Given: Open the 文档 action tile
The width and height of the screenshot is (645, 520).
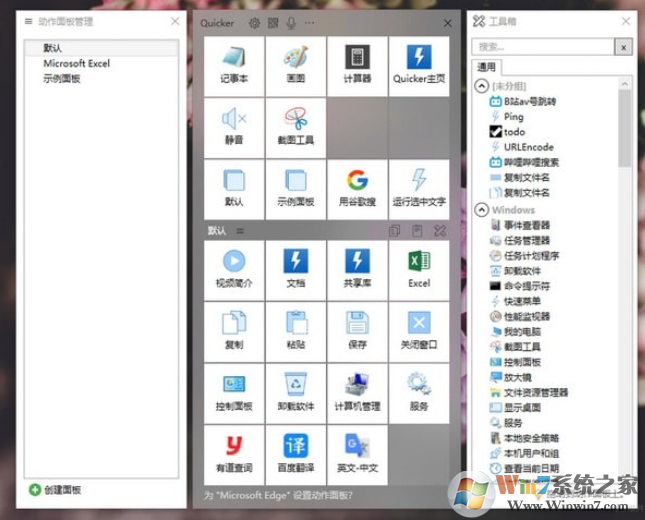Looking at the screenshot, I should 296,271.
